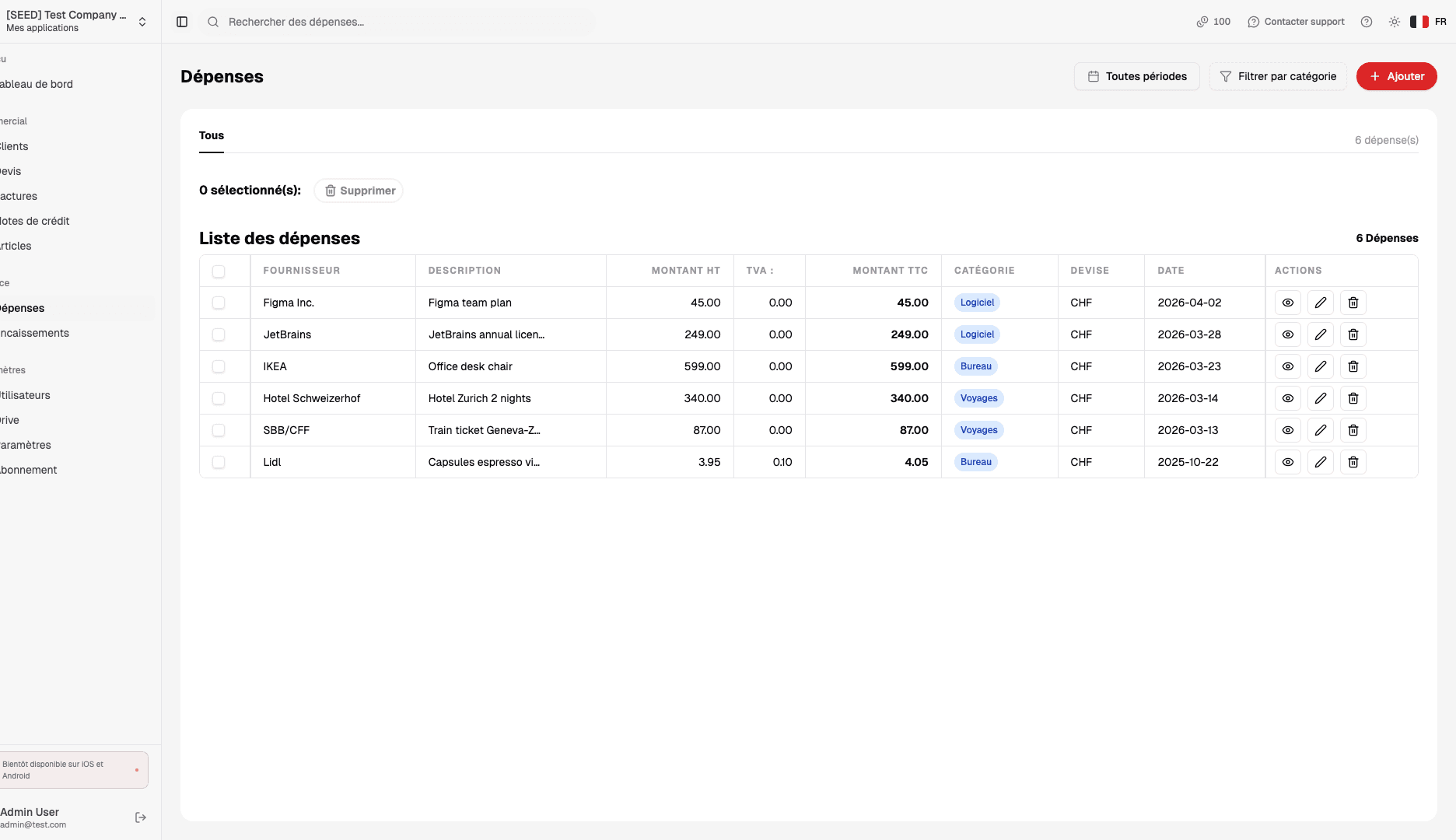Image resolution: width=1456 pixels, height=840 pixels.
Task: Open Encaissements in the sidebar
Action: [35, 333]
